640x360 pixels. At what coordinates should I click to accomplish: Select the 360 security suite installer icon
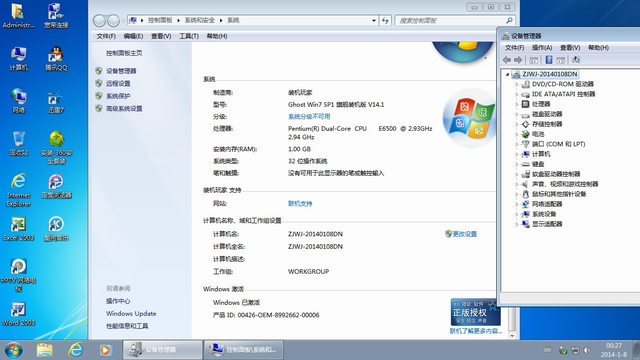point(56,147)
